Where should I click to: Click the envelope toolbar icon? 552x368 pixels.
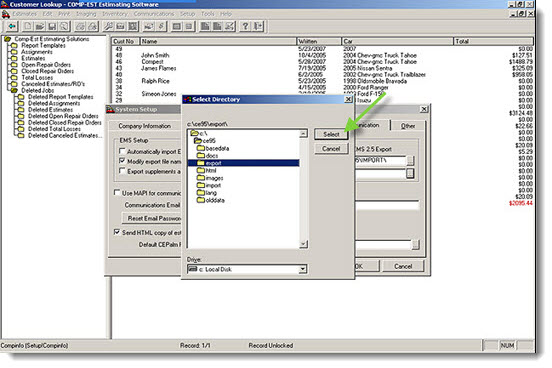[x=120, y=26]
